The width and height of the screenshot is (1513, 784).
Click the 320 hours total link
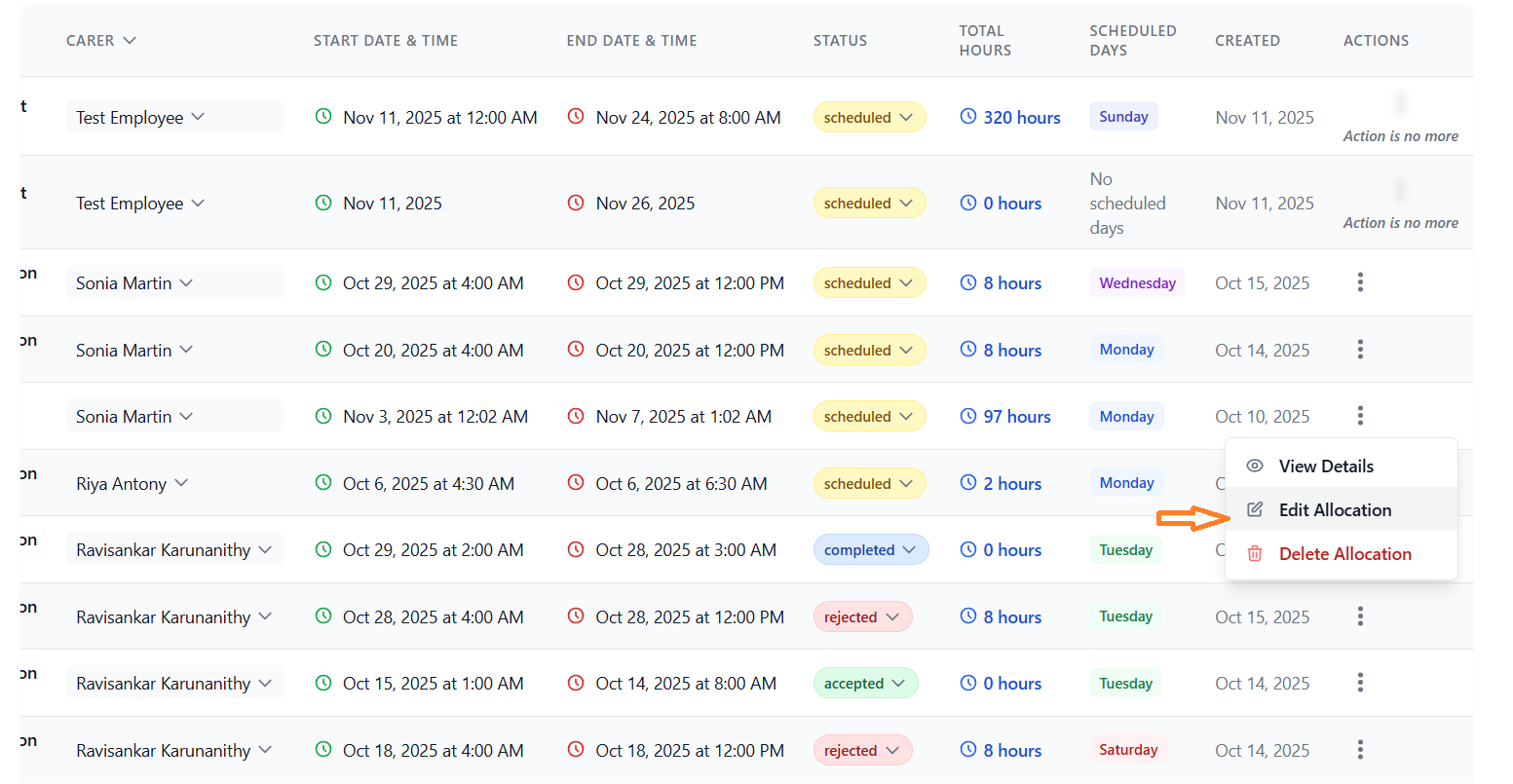click(x=1020, y=118)
